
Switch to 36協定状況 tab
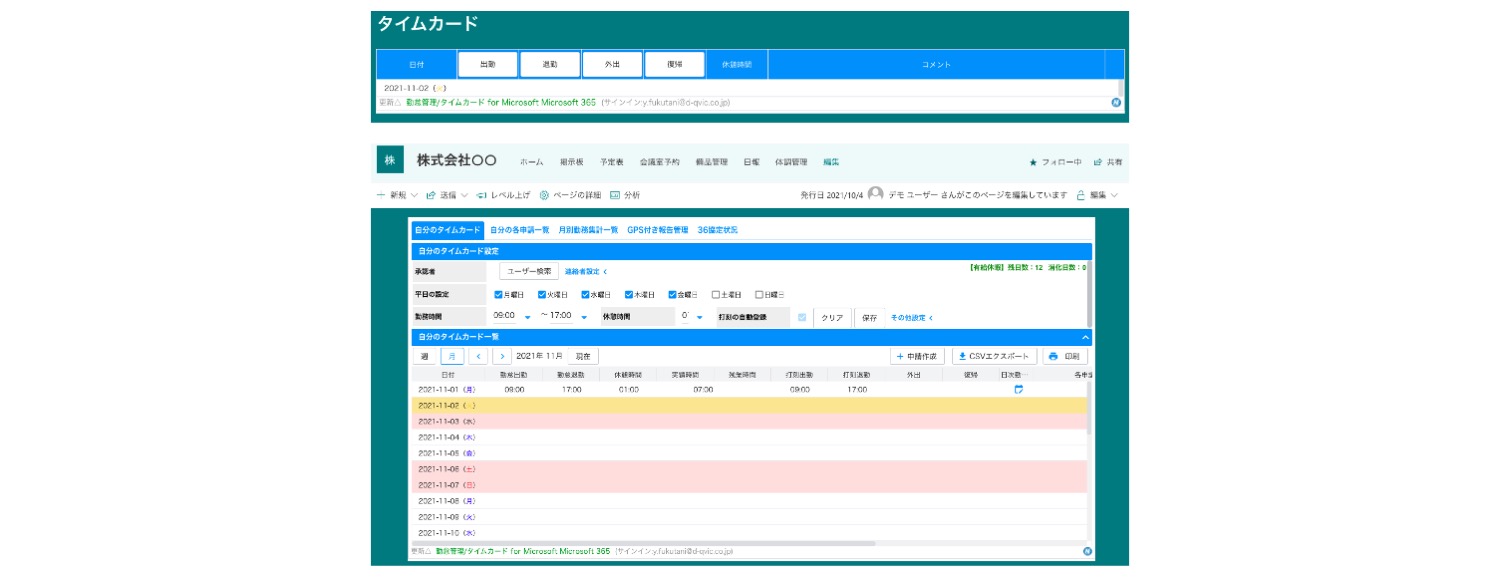click(718, 230)
